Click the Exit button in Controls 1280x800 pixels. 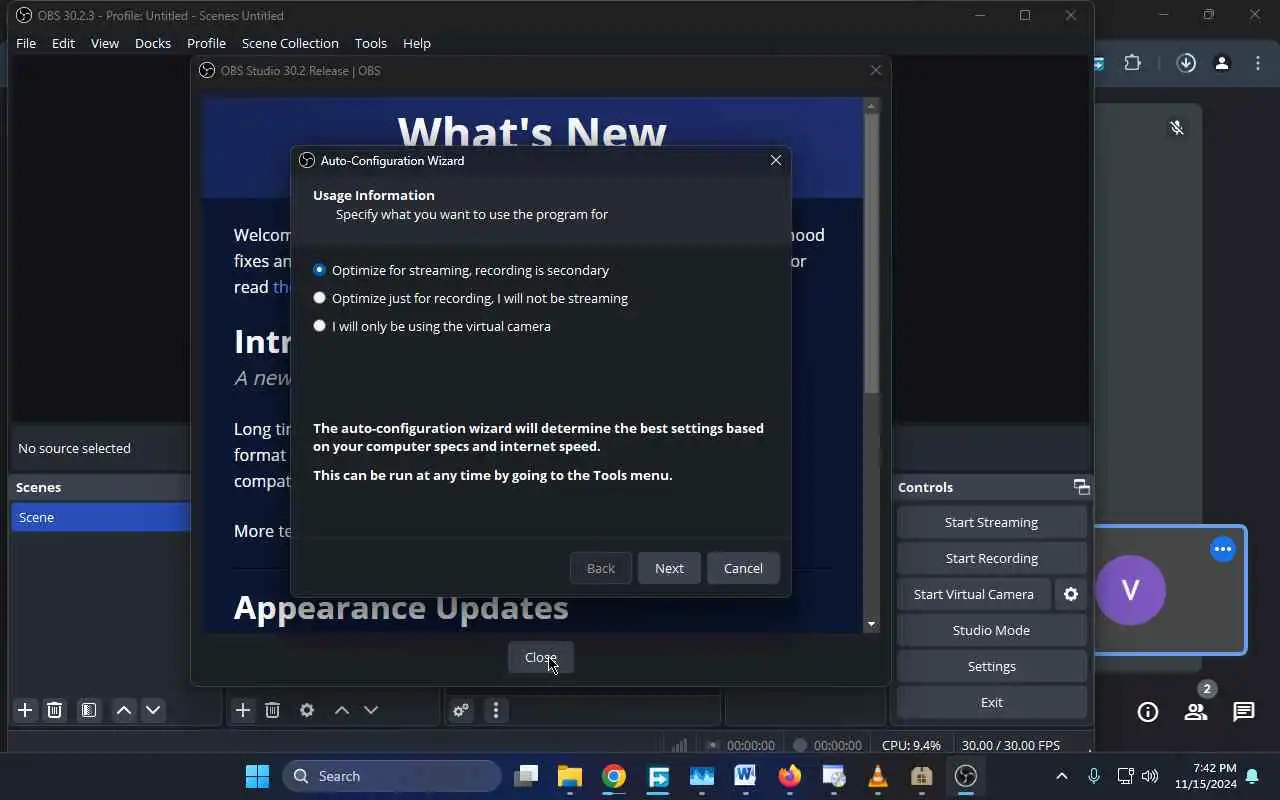click(x=991, y=702)
